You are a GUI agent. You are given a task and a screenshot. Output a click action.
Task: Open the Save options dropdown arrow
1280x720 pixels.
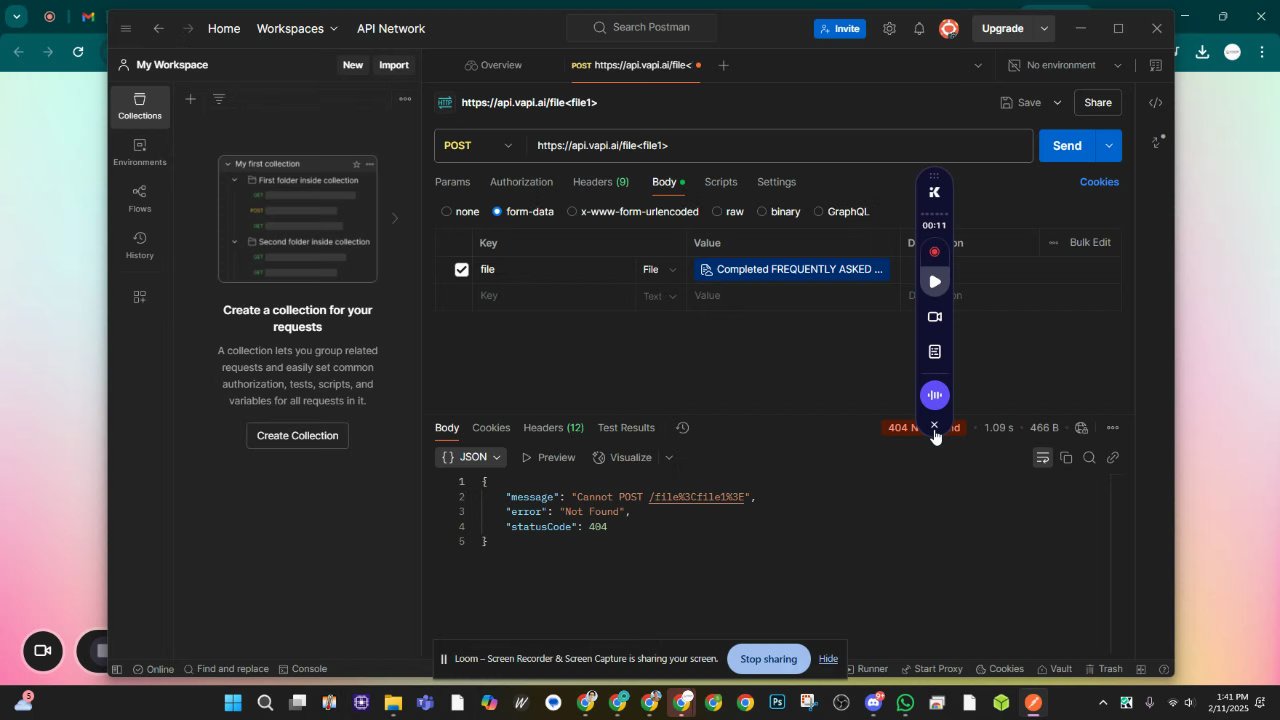[x=1057, y=103]
